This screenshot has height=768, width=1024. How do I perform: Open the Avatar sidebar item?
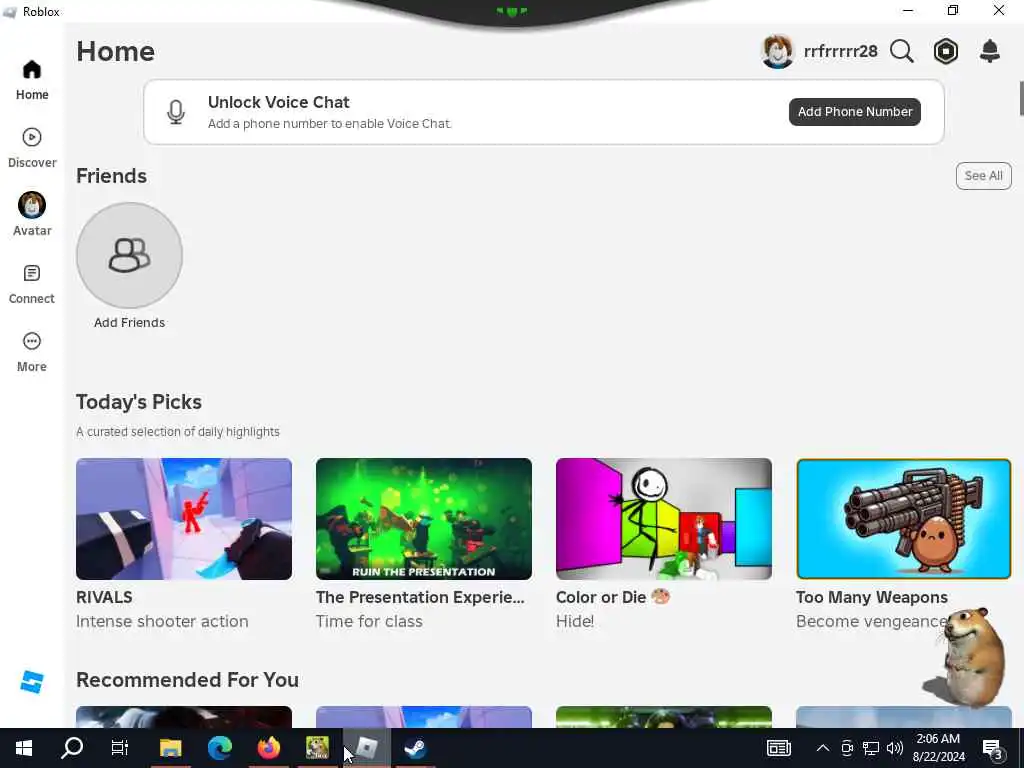31,216
